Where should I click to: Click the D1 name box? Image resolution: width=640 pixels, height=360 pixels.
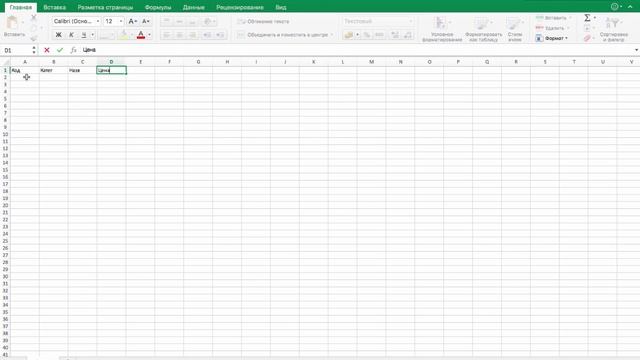pos(16,50)
